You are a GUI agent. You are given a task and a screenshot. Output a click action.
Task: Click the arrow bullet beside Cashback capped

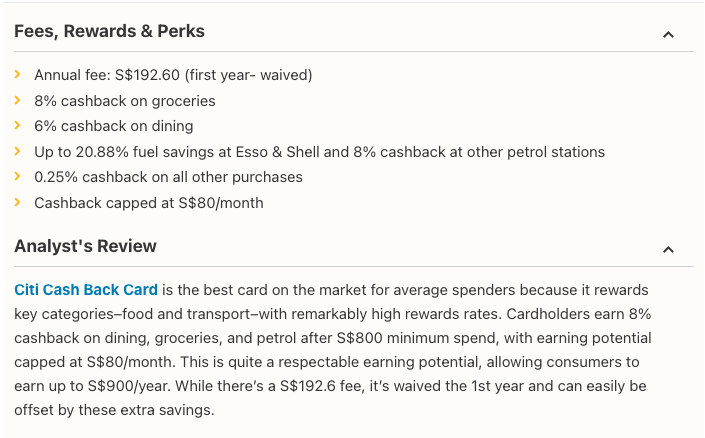click(x=18, y=203)
